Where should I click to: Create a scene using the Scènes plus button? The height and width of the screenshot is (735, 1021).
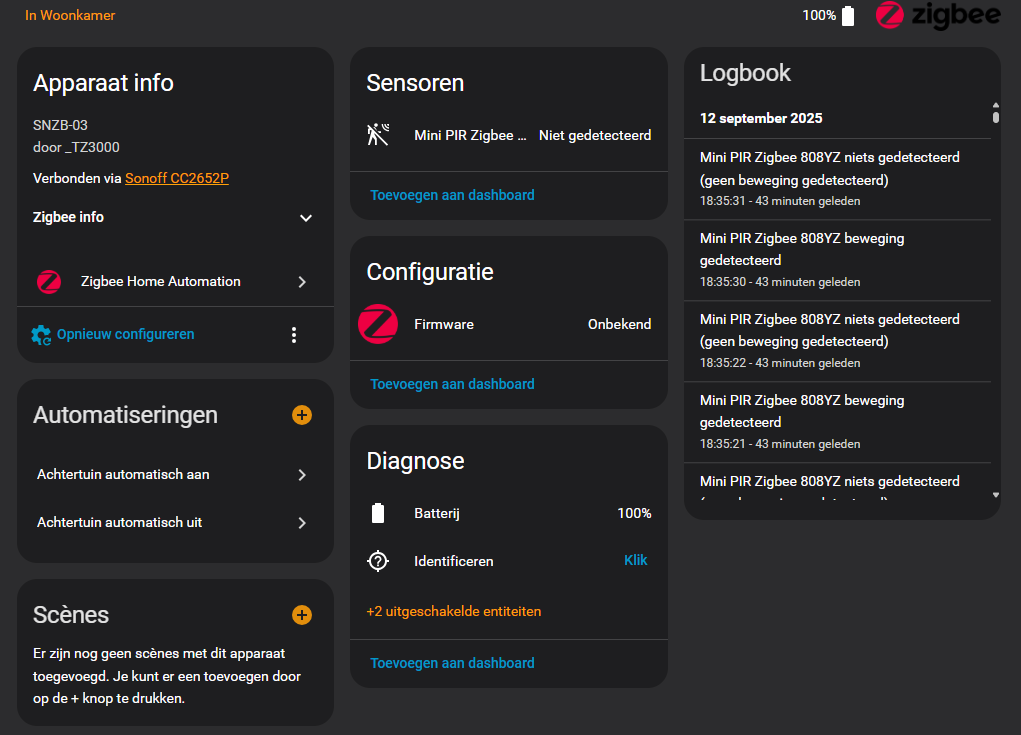pos(301,615)
